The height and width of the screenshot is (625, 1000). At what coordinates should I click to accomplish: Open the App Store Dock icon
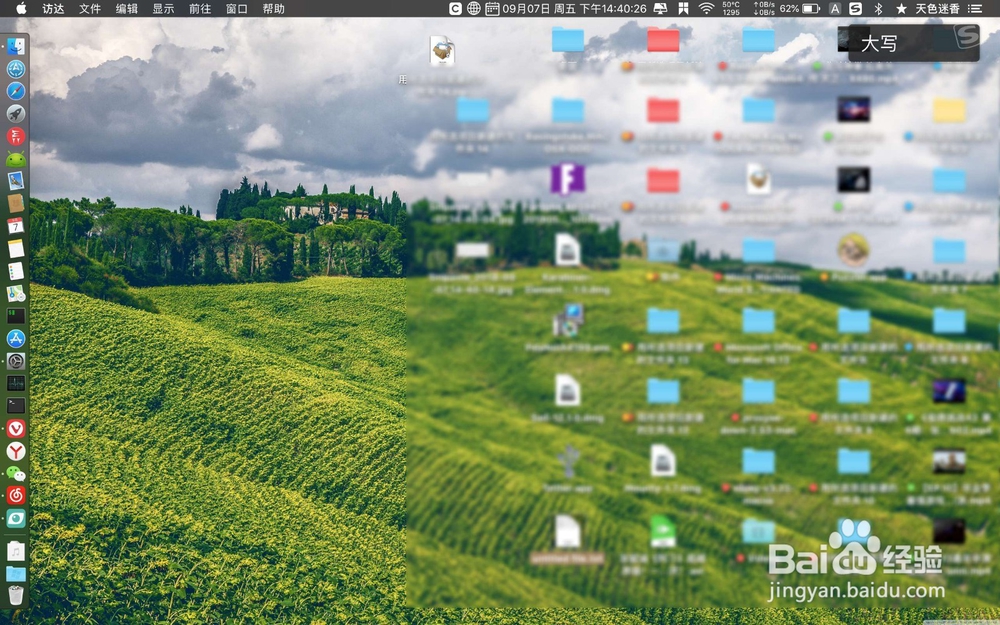pos(16,338)
